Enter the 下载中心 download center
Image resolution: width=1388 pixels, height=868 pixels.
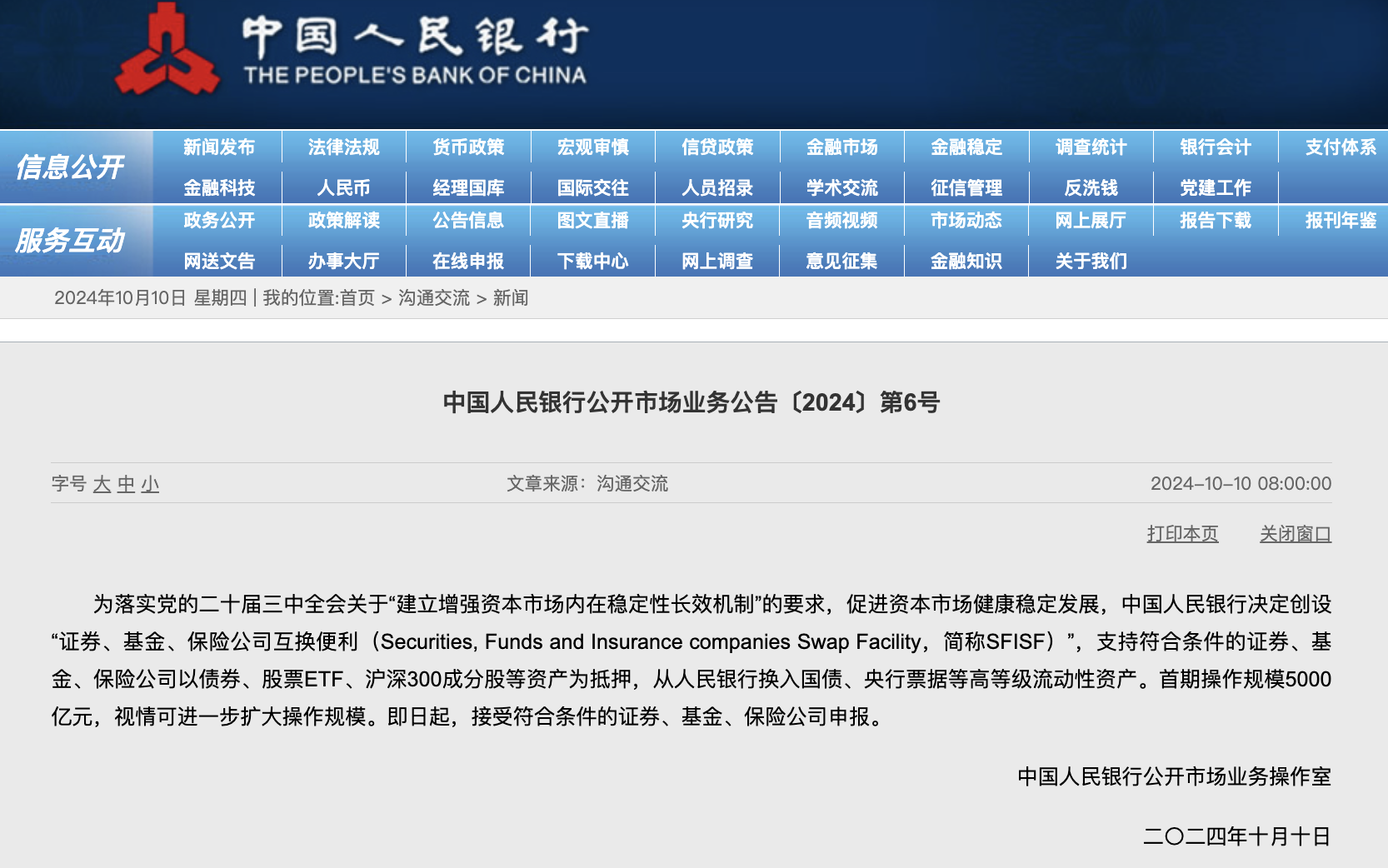592,261
